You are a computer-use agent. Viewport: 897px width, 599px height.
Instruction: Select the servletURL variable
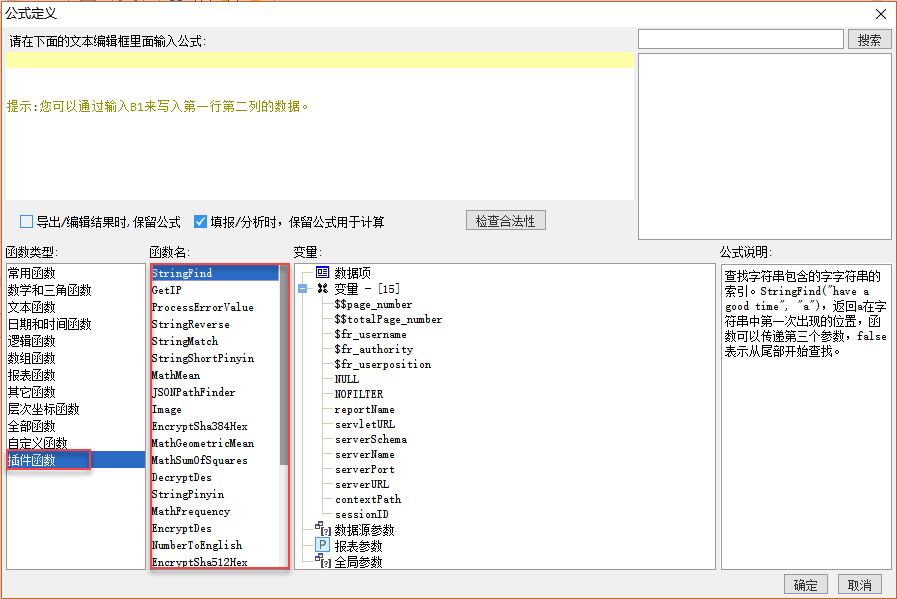pos(365,424)
